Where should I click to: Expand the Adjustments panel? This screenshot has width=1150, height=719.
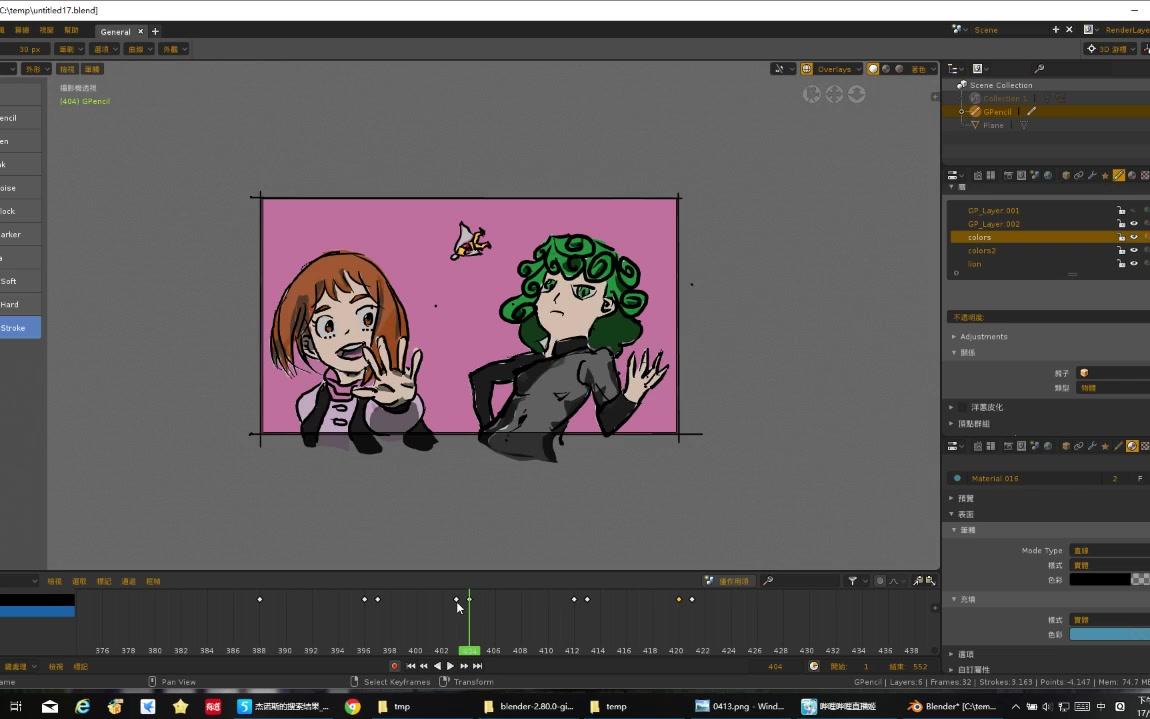coord(984,337)
